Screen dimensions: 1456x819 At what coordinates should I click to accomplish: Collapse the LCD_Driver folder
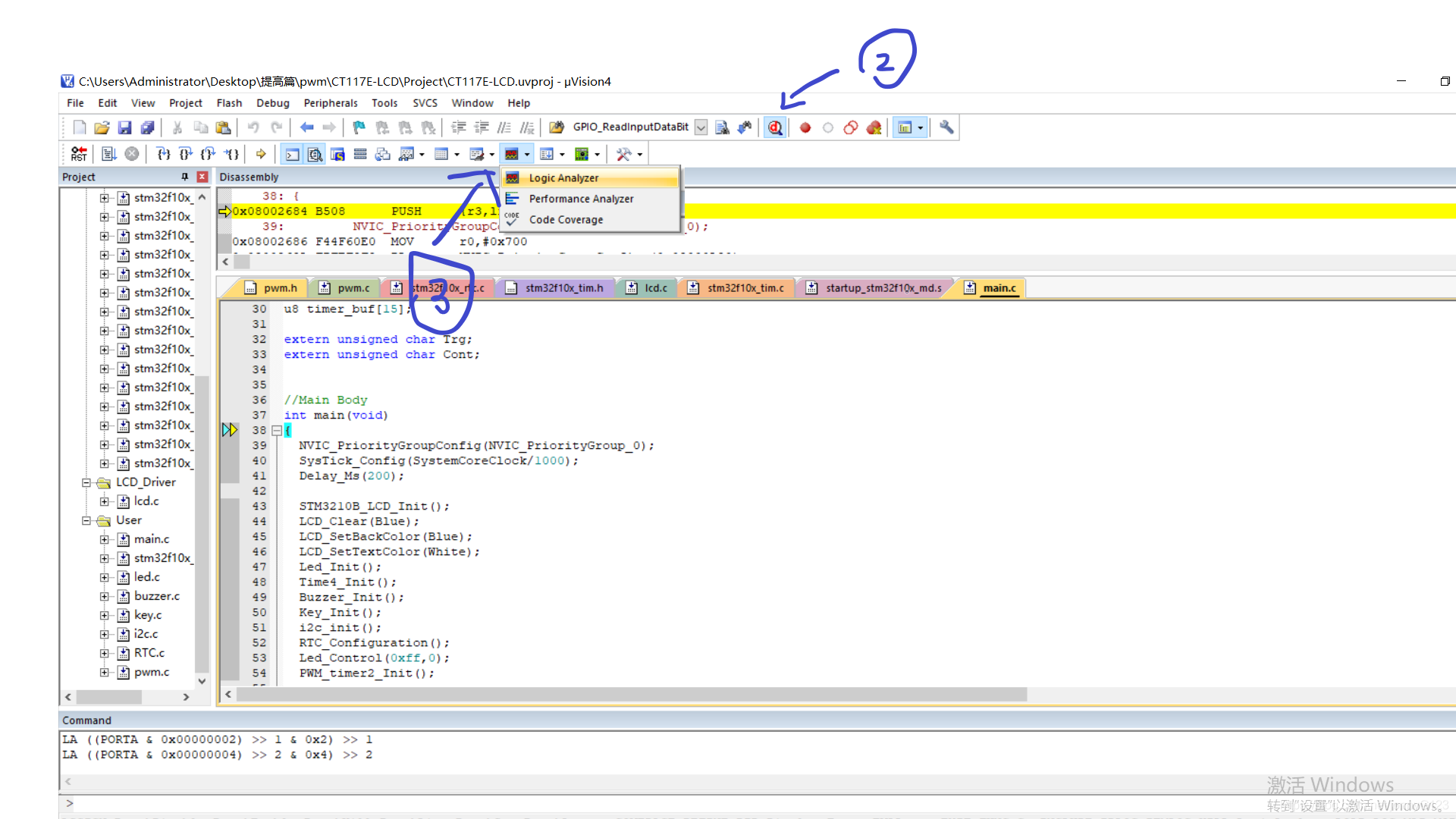[86, 482]
